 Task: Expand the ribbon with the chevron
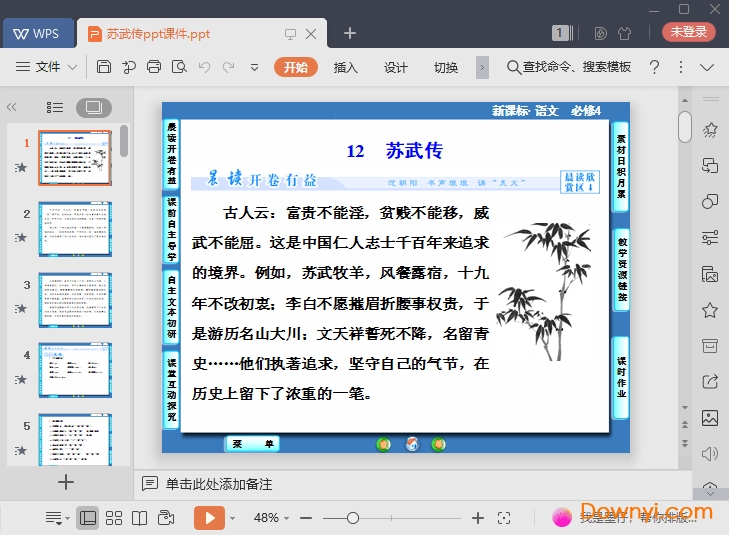click(707, 67)
